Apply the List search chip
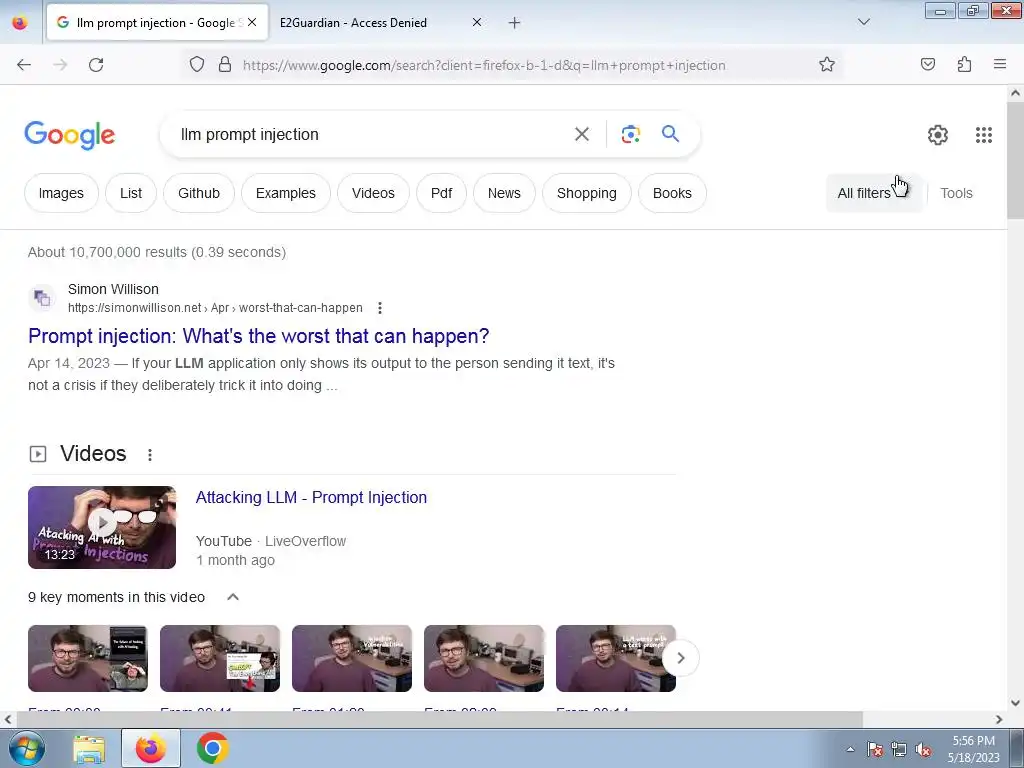Image resolution: width=1024 pixels, height=768 pixels. point(131,193)
